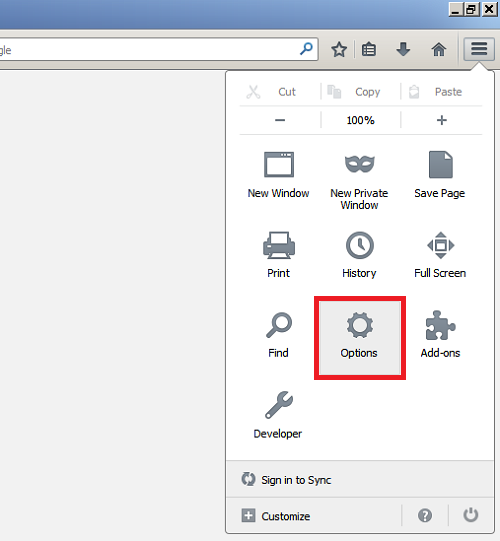The height and width of the screenshot is (541, 500).
Task: Click the Find magnifier icon
Action: 279,325
